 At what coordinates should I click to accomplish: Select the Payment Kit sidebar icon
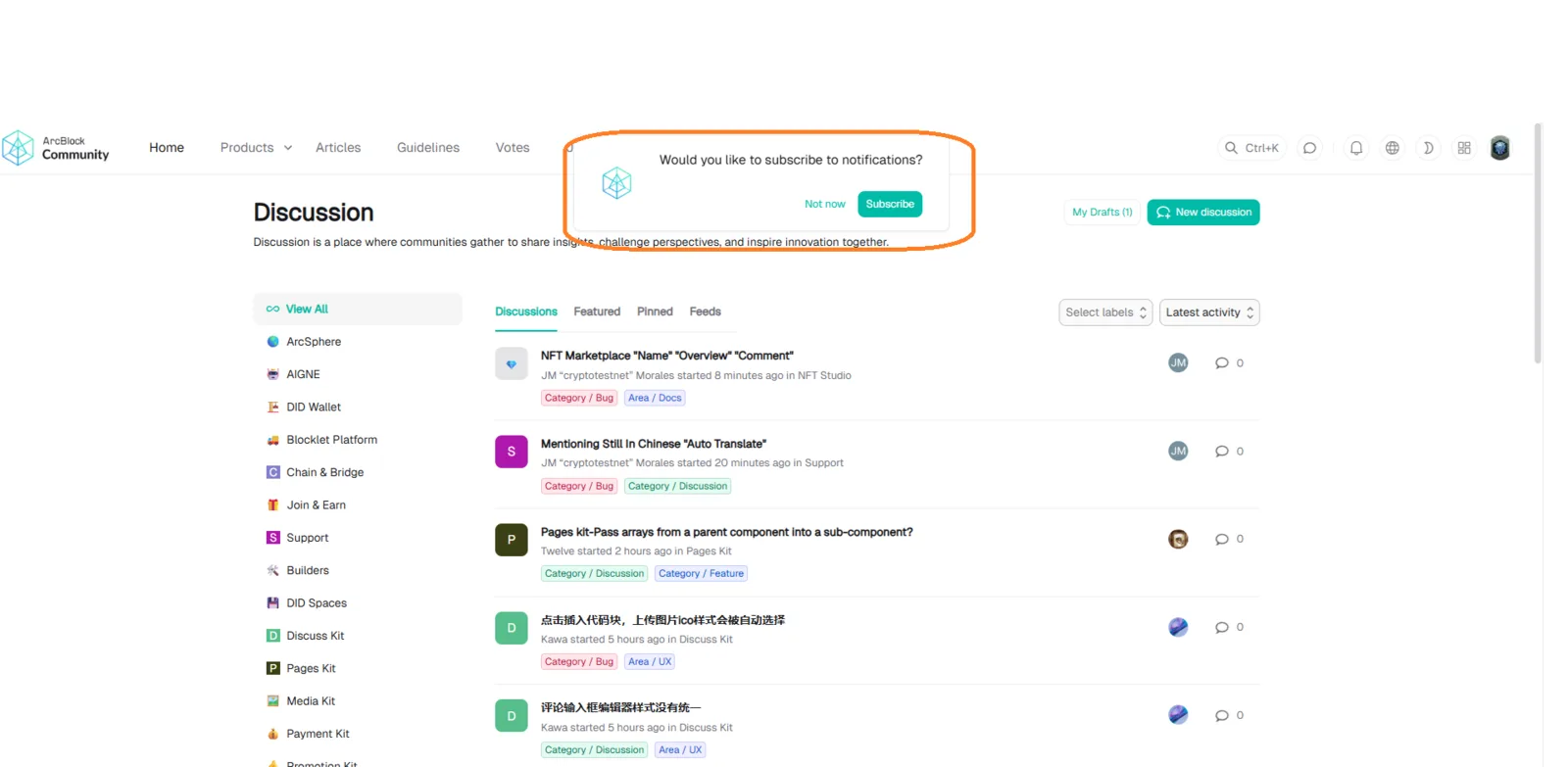pos(273,734)
